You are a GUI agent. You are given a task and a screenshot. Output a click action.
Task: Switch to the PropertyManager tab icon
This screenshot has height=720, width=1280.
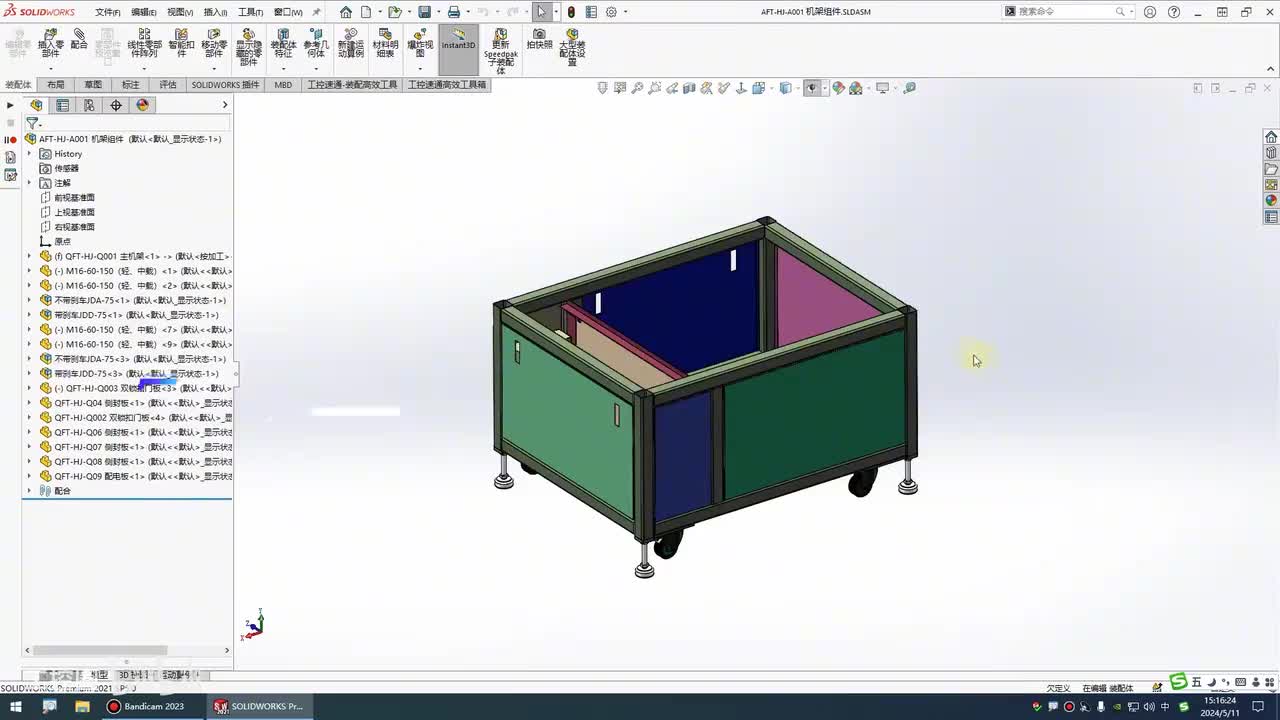pos(63,105)
